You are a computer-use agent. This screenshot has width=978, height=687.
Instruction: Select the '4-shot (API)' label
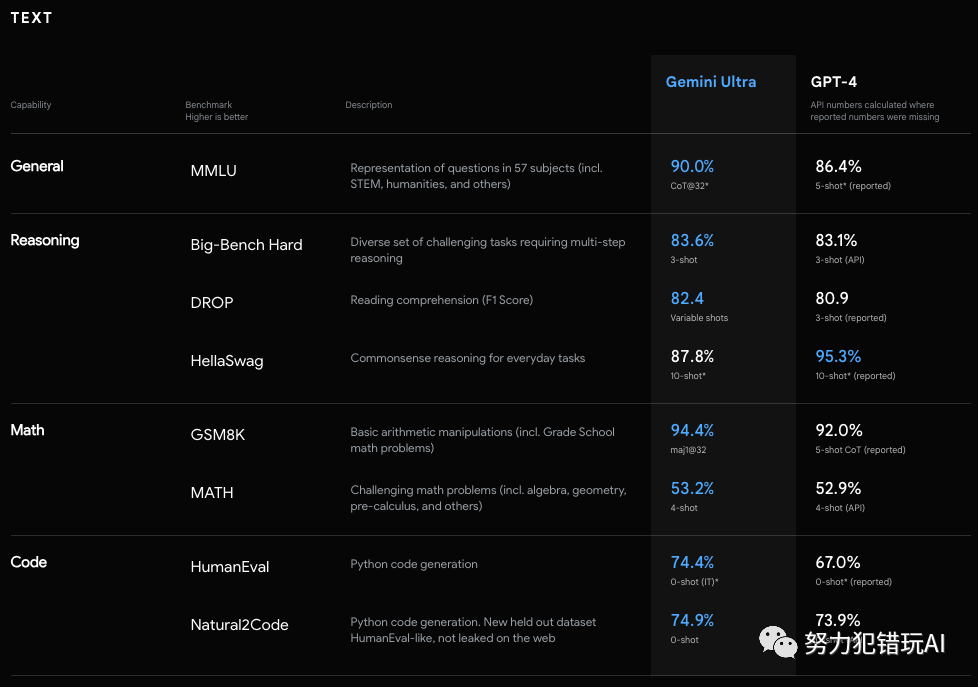tap(840, 508)
